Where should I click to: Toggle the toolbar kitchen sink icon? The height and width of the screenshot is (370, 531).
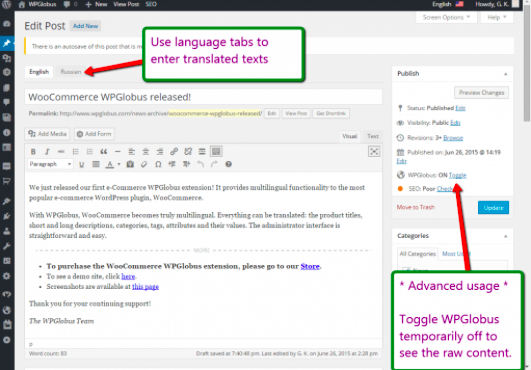tap(216, 152)
